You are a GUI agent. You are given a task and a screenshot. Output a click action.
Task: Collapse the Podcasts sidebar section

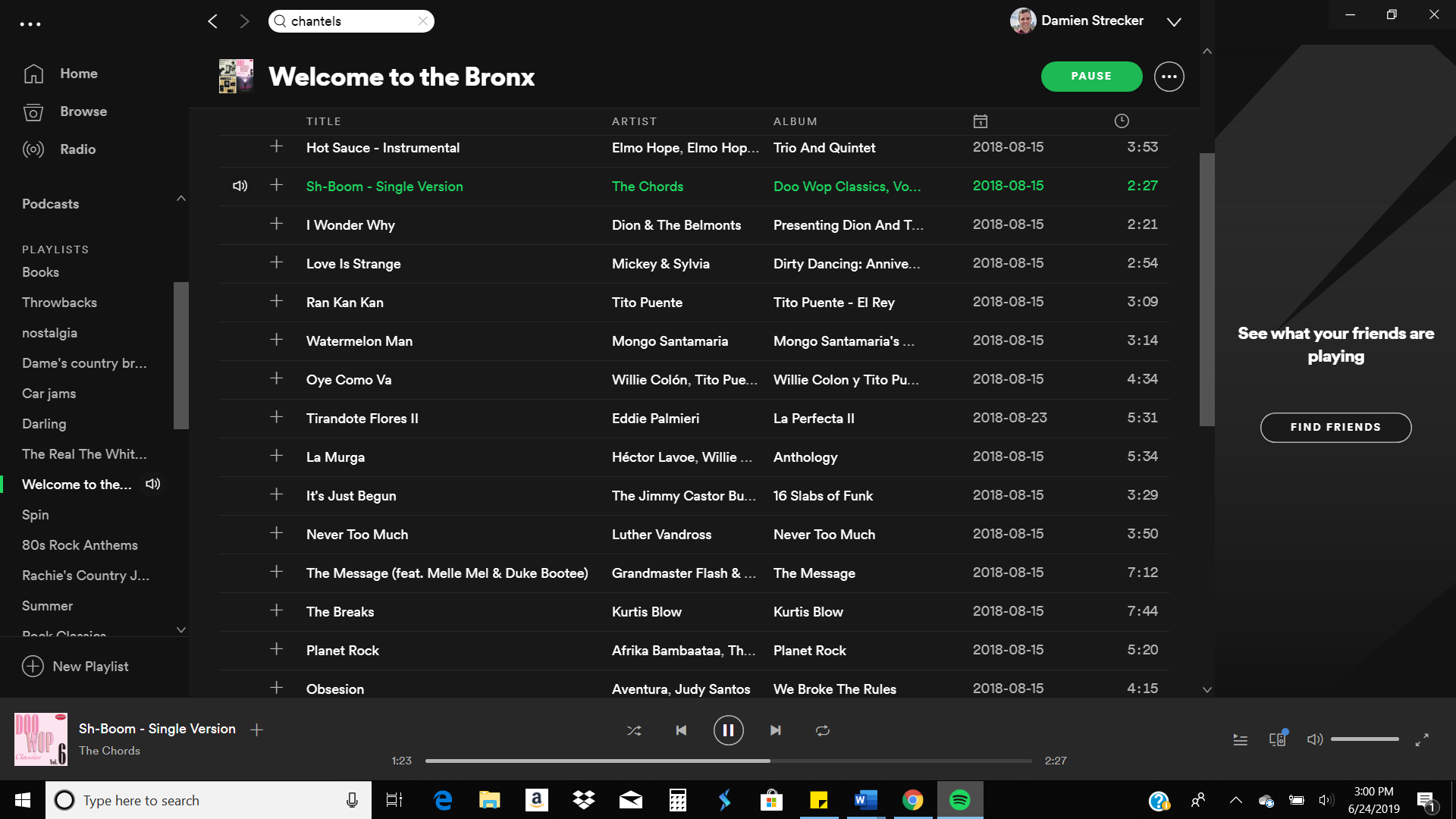point(180,199)
